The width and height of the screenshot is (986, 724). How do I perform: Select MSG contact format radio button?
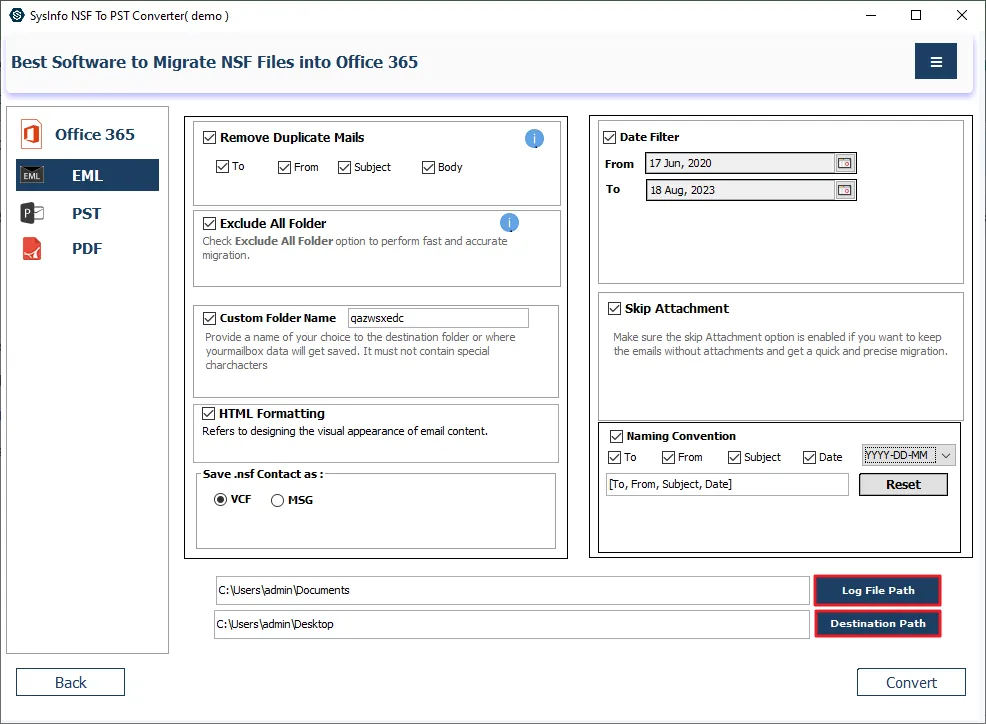coord(278,500)
